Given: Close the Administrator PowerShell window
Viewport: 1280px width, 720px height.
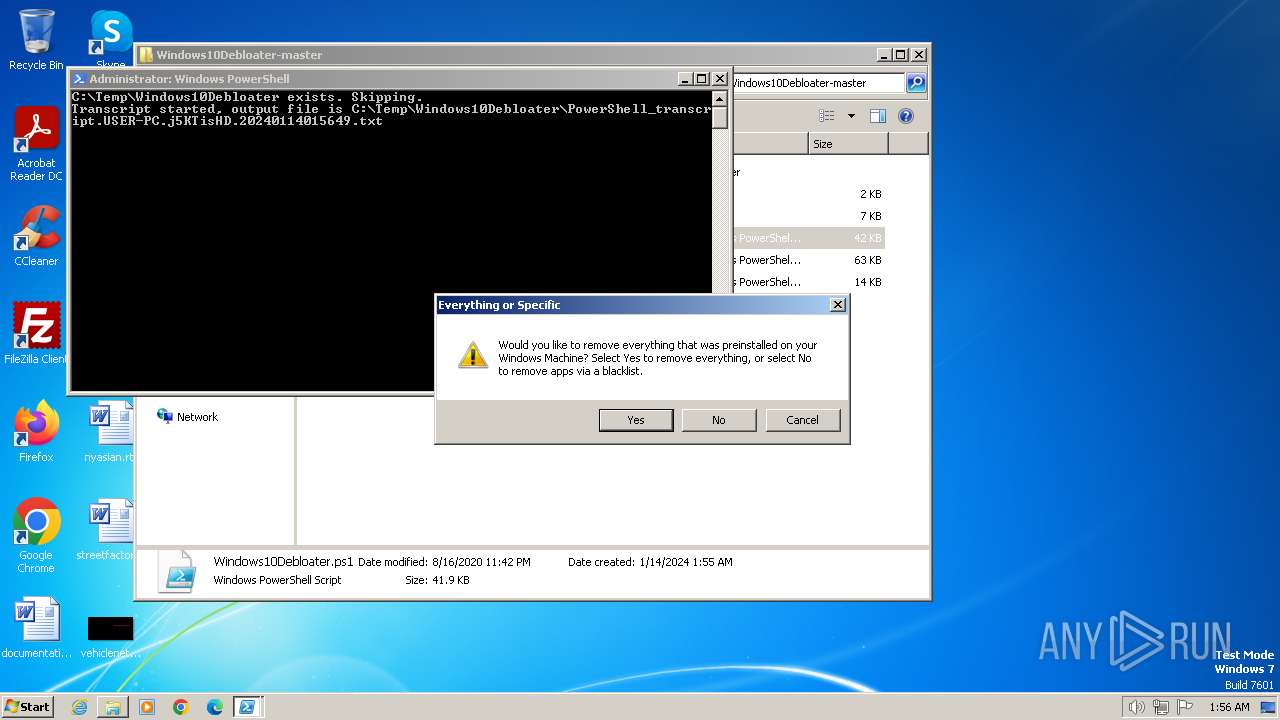Looking at the screenshot, I should 719,78.
